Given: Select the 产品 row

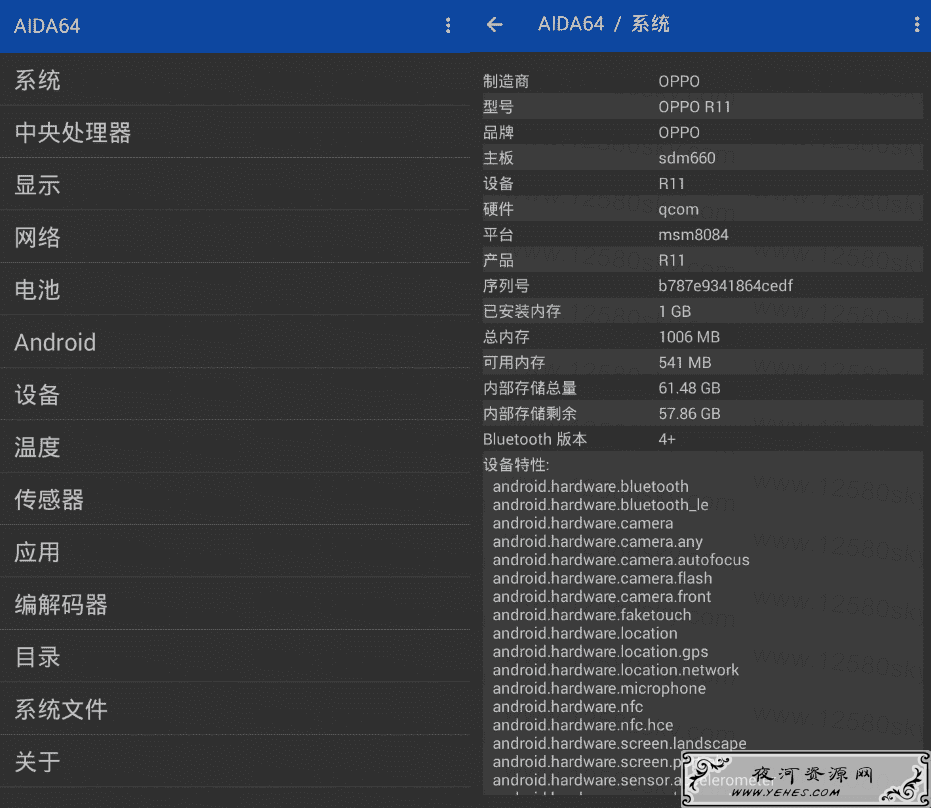Looking at the screenshot, I should 702,260.
